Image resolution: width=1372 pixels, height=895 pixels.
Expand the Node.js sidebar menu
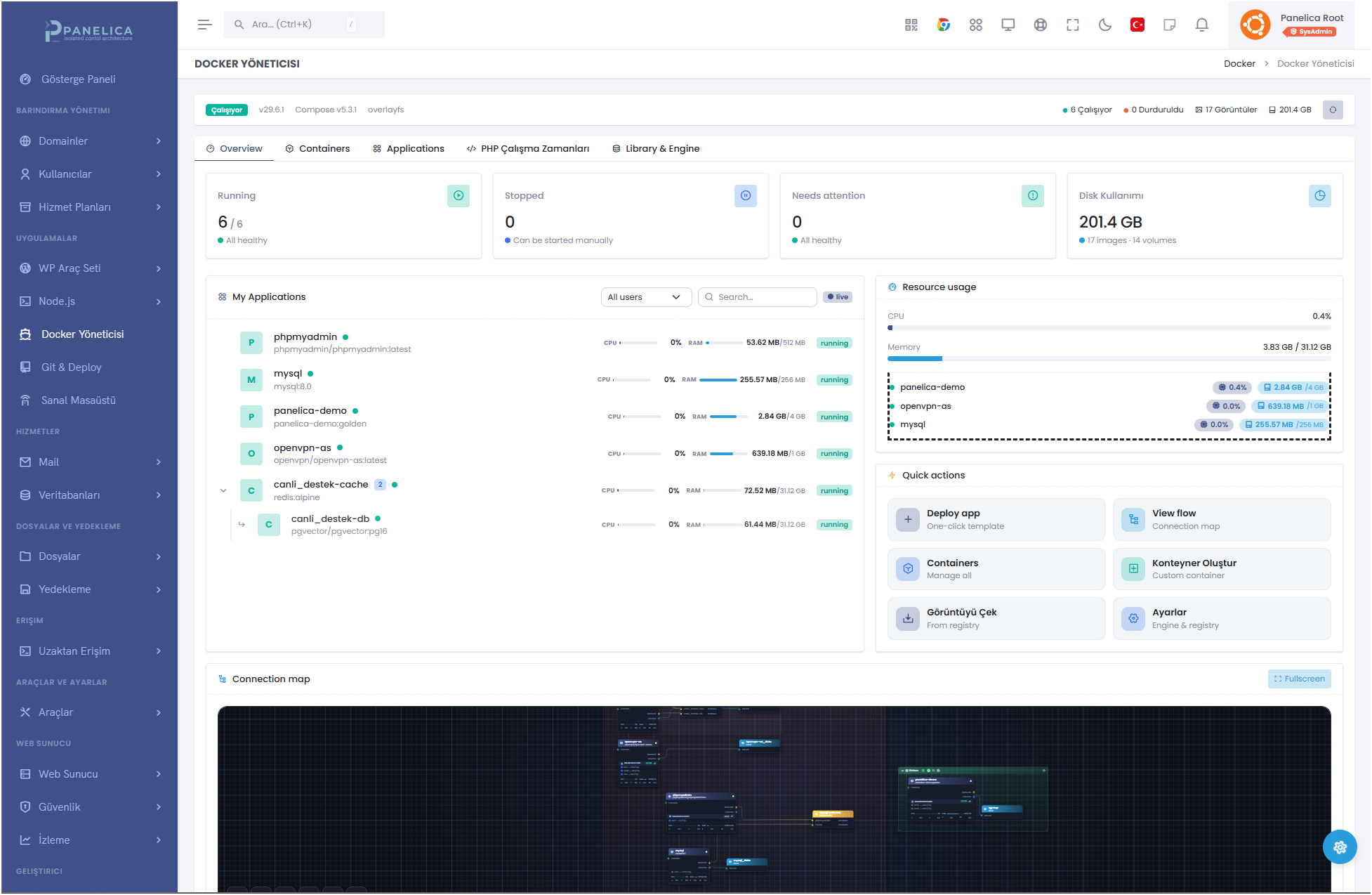[x=89, y=301]
